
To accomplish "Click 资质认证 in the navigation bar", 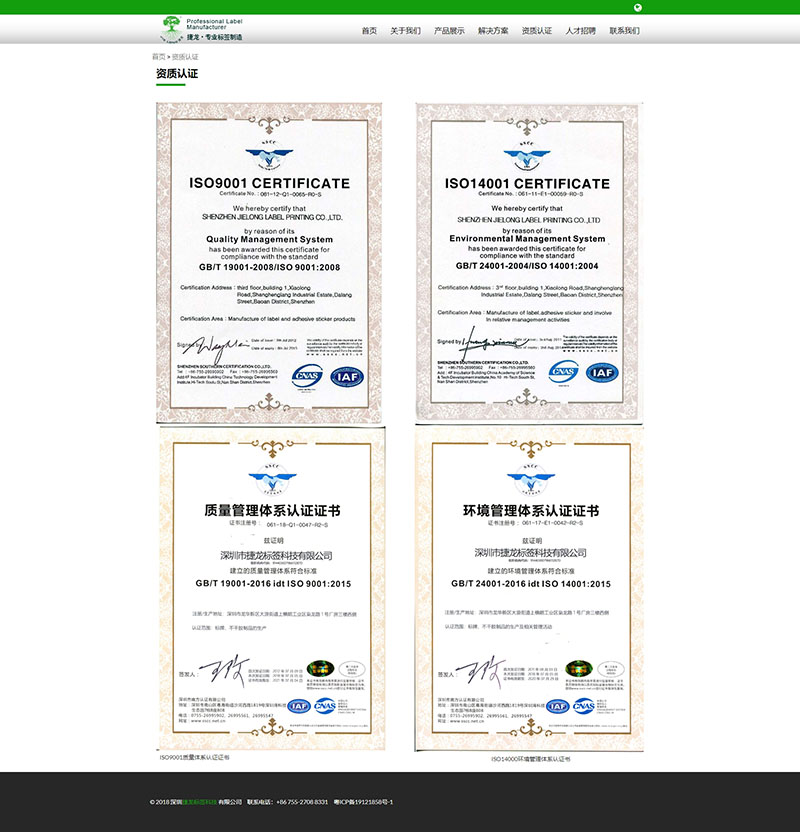I will point(537,31).
